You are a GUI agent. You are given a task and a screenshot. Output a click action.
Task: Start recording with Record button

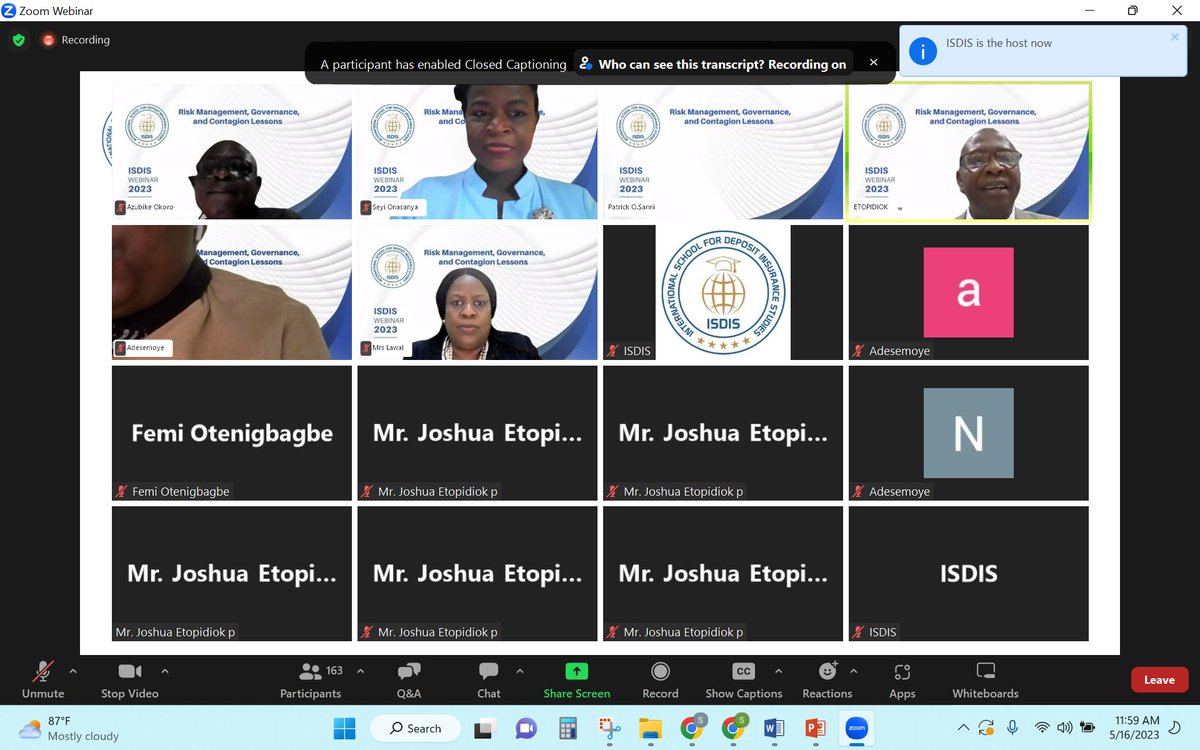[660, 680]
